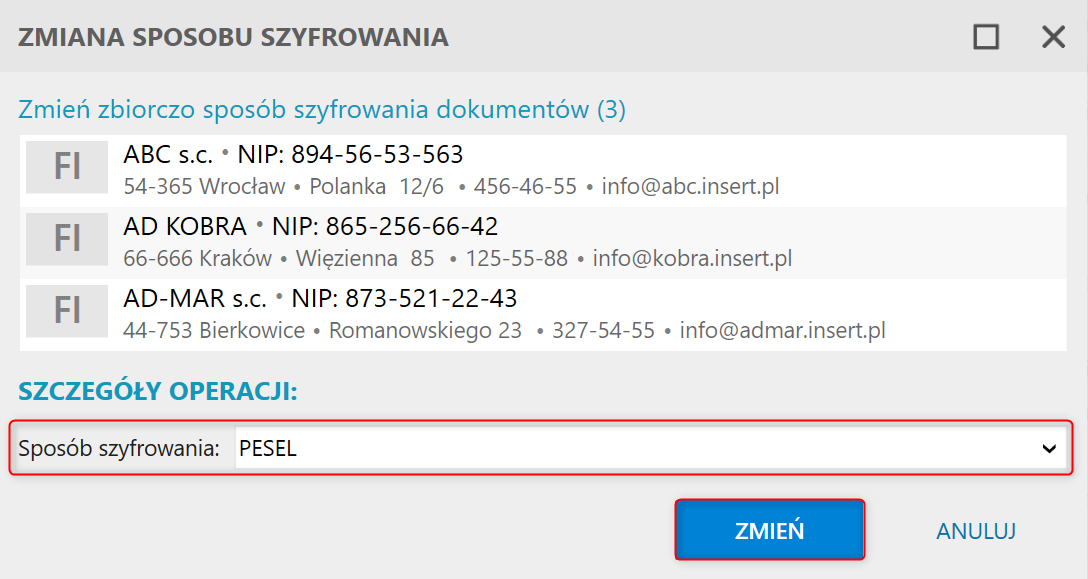Image resolution: width=1088 pixels, height=579 pixels.
Task: Close the ZMIANA SPOSOBU SZYFROWANIA dialog
Action: coord(1053,37)
